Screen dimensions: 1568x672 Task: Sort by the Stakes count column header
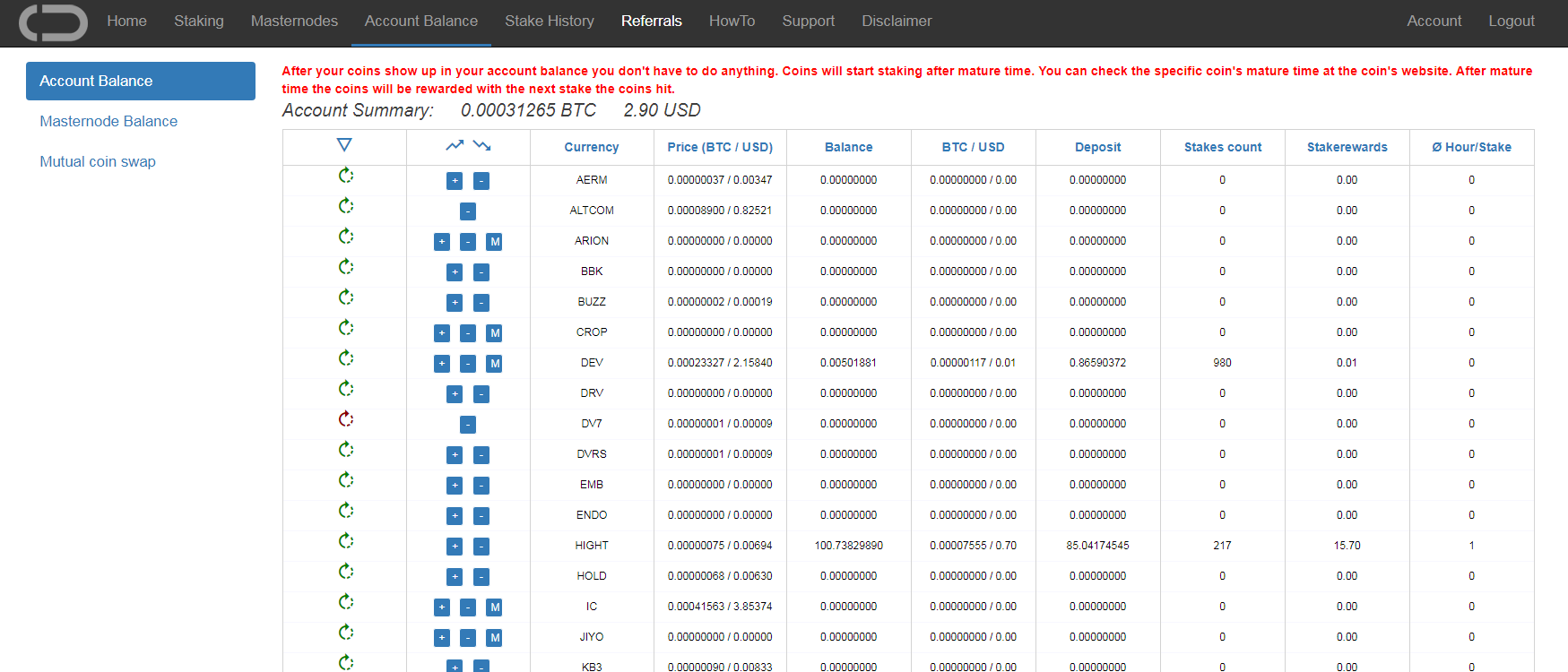coord(1222,147)
